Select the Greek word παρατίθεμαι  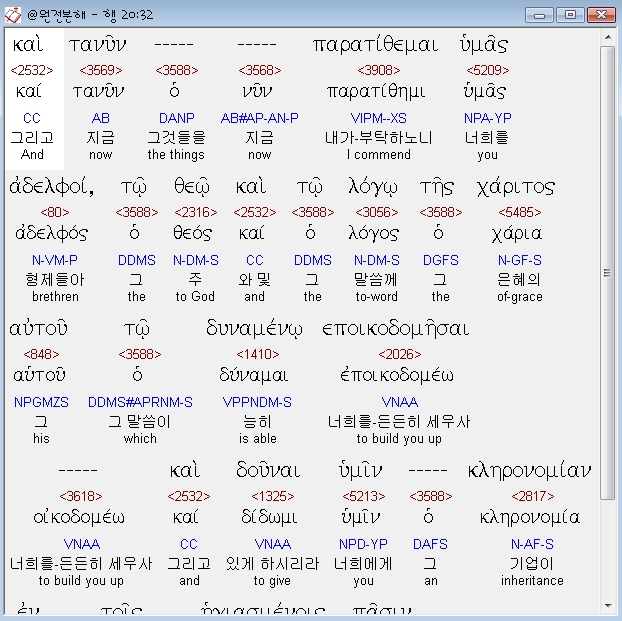pyautogui.click(x=375, y=44)
